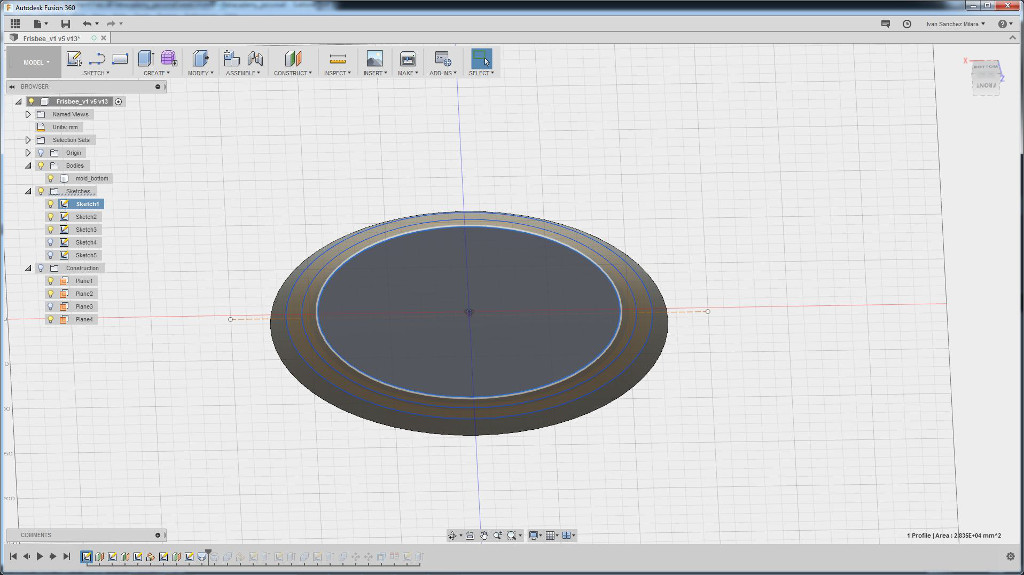The width and height of the screenshot is (1024, 575).
Task: Open the Grid and Snaps settings
Action: tap(552, 536)
